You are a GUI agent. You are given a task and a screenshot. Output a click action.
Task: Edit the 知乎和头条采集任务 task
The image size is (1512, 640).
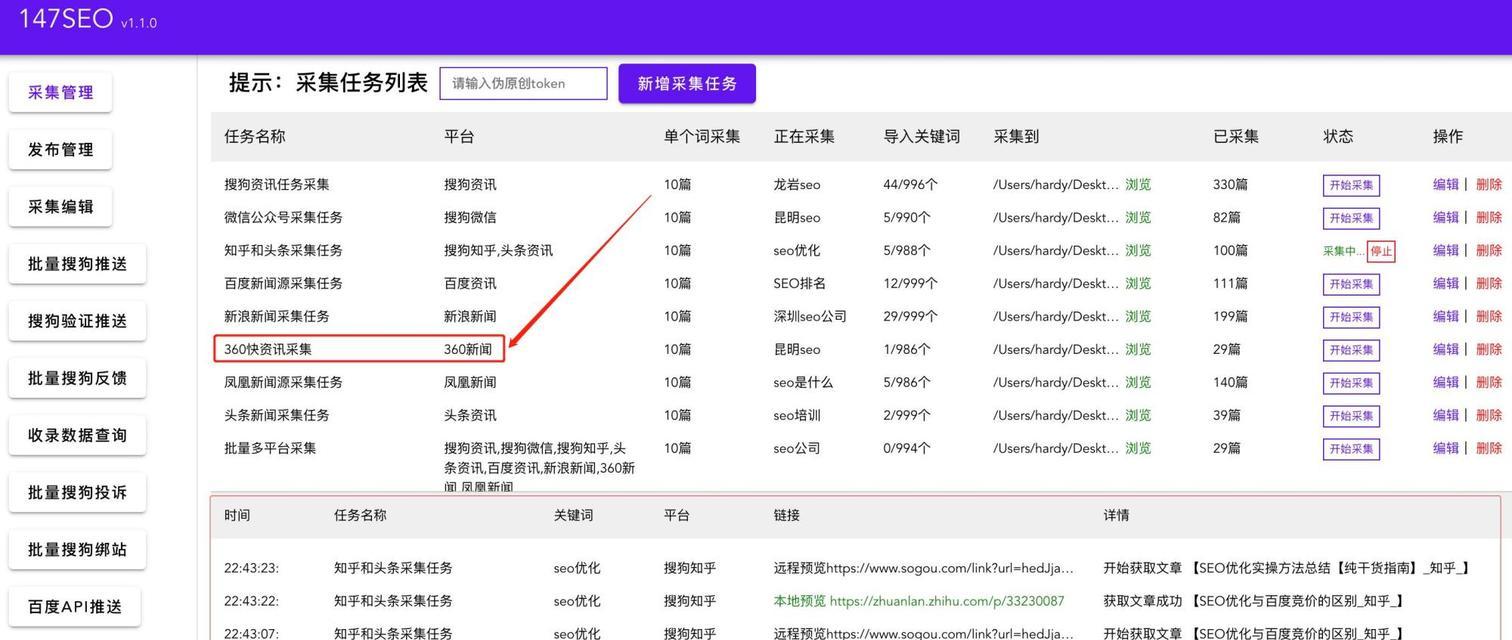coord(1446,250)
